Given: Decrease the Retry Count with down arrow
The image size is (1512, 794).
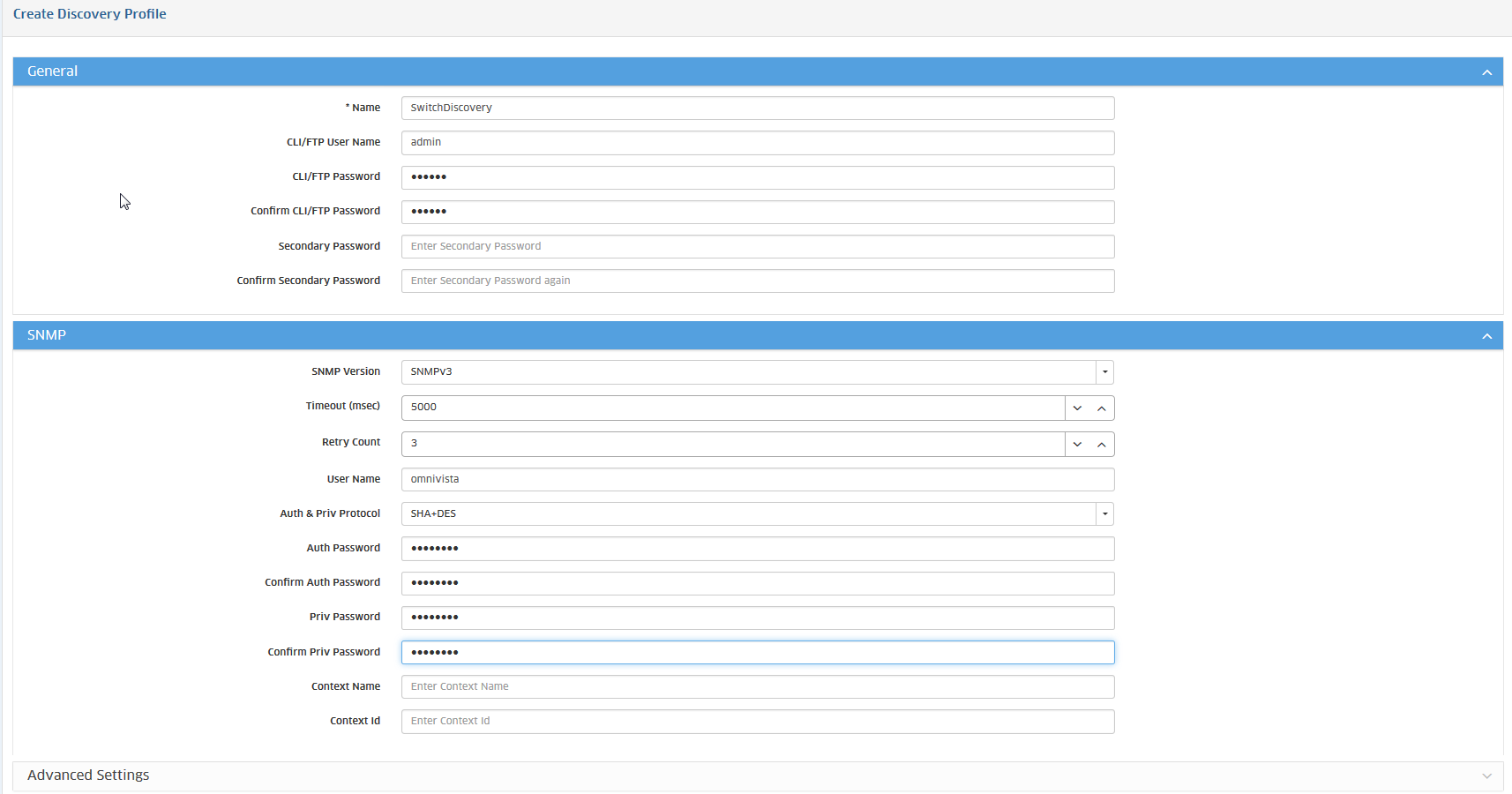Looking at the screenshot, I should point(1077,445).
